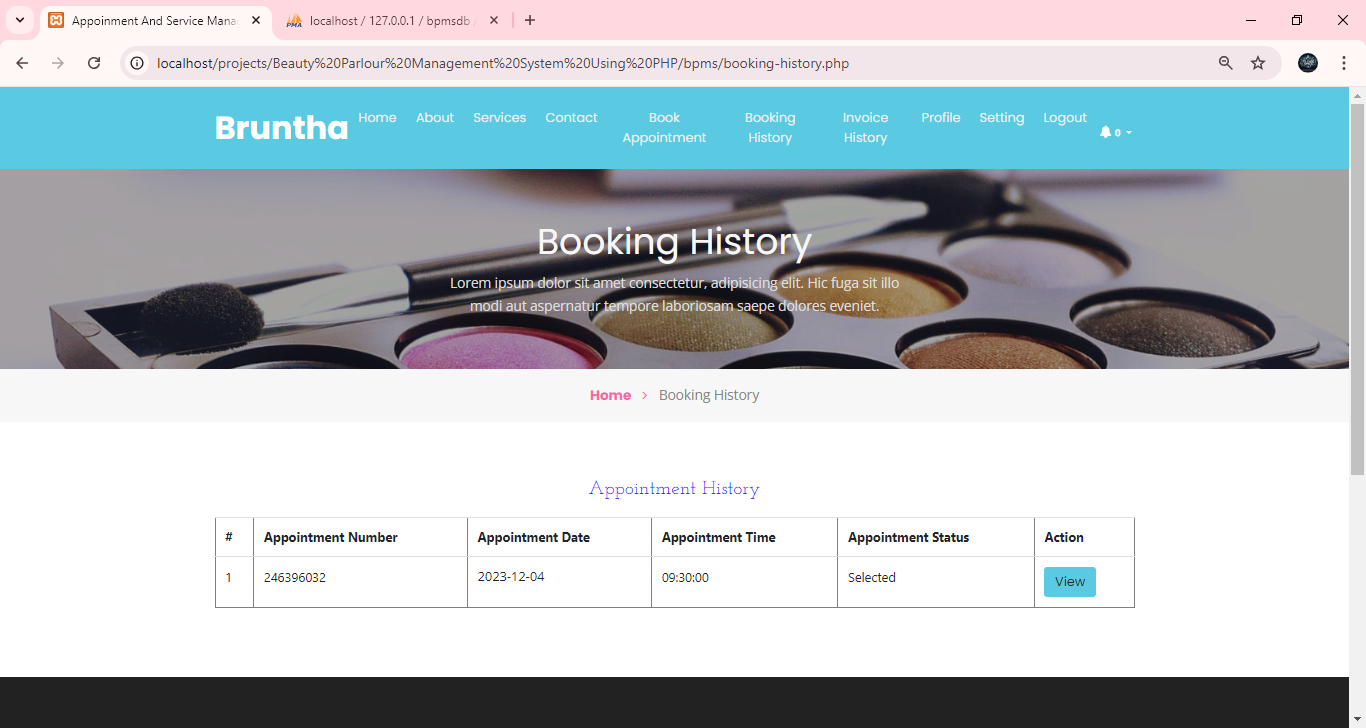Click the site information icon
This screenshot has height=728, width=1366.
[138, 63]
